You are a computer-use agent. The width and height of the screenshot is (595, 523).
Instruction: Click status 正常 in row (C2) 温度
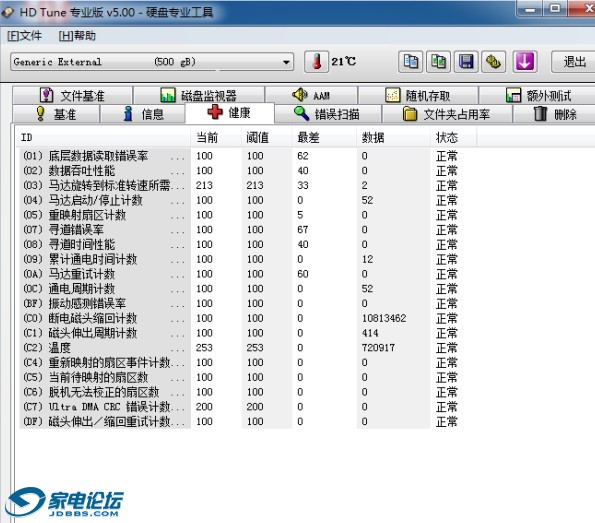[x=447, y=348]
